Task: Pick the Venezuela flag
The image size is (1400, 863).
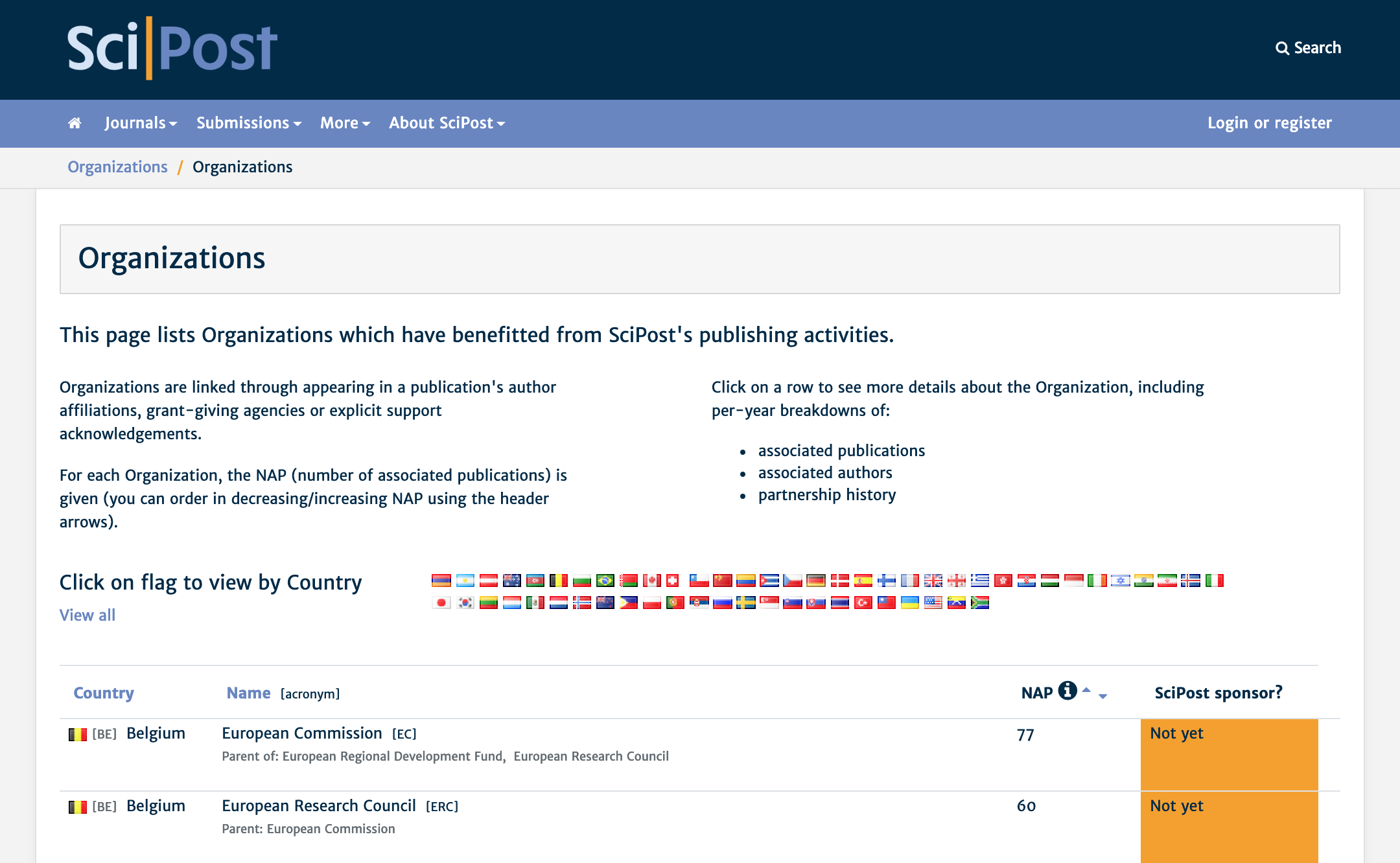Action: (957, 603)
